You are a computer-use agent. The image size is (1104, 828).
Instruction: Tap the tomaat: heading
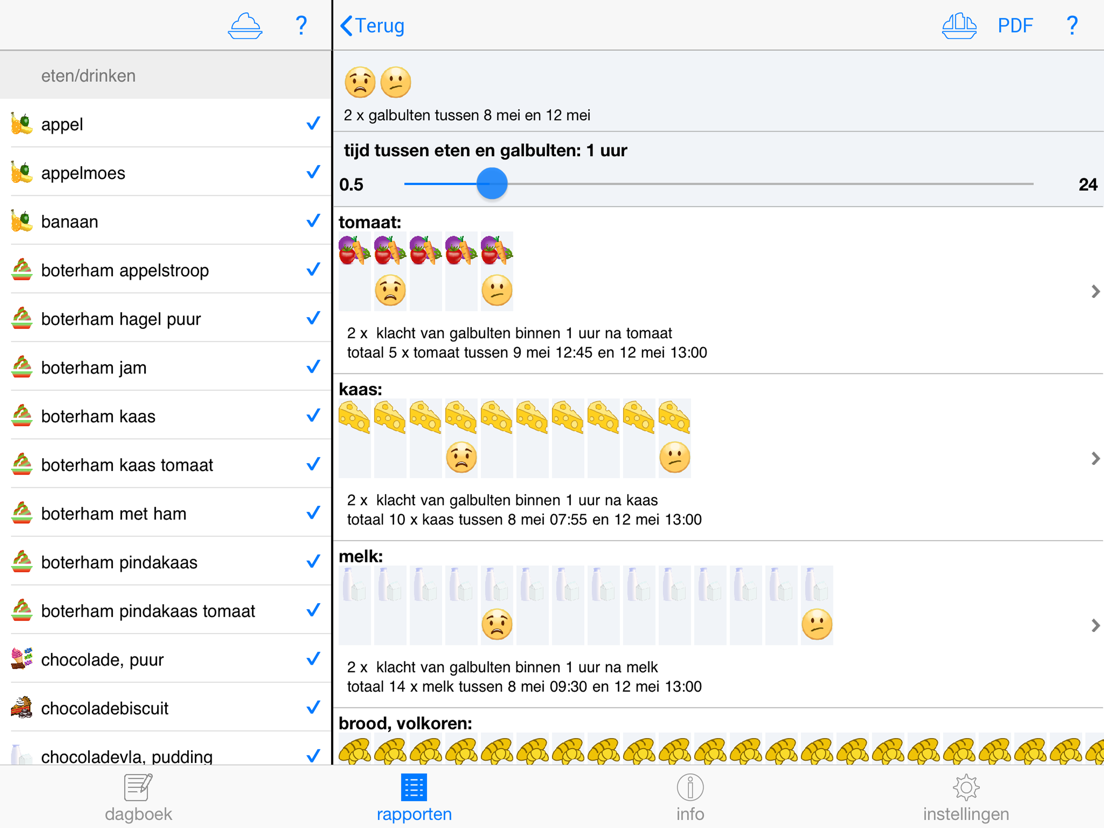370,222
